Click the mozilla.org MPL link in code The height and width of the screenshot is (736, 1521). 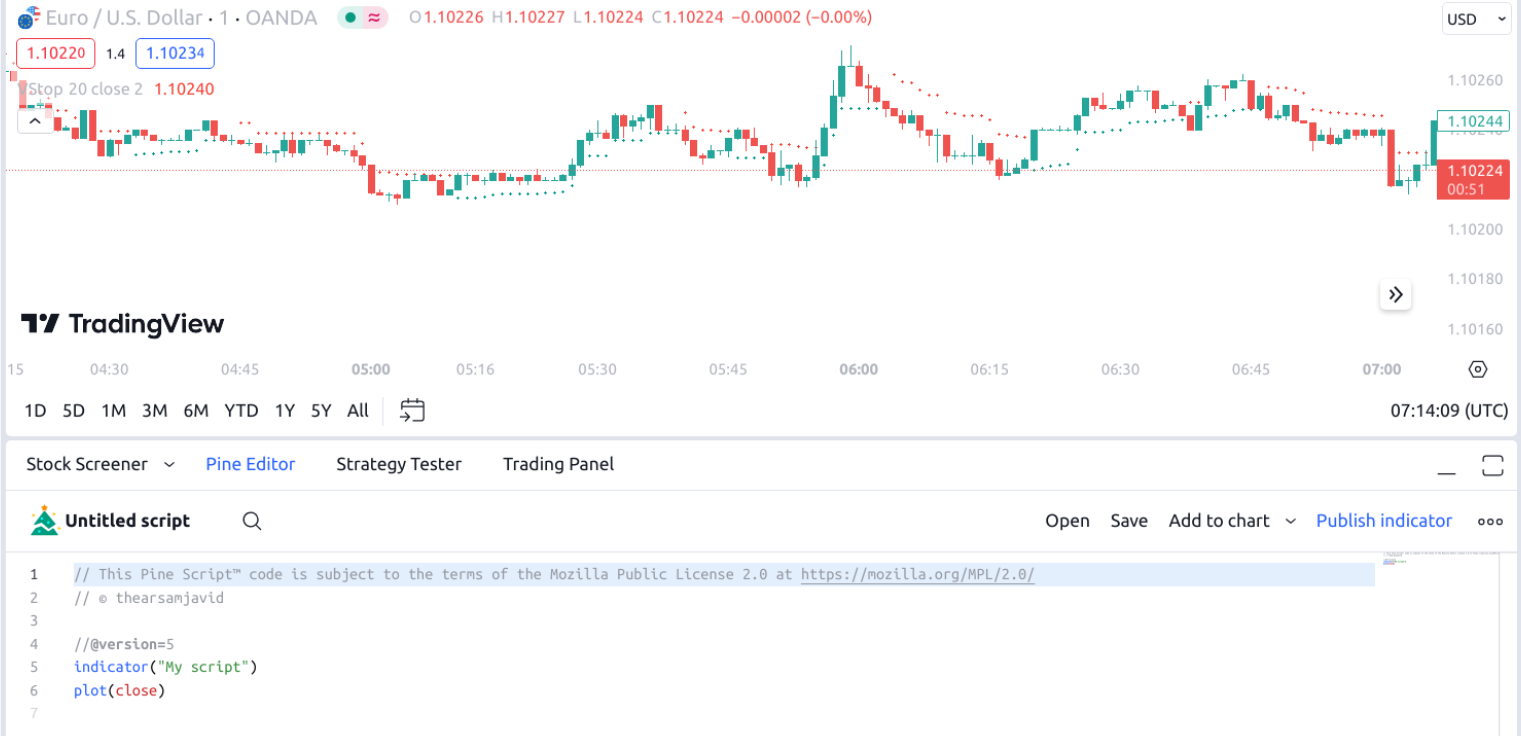point(917,575)
